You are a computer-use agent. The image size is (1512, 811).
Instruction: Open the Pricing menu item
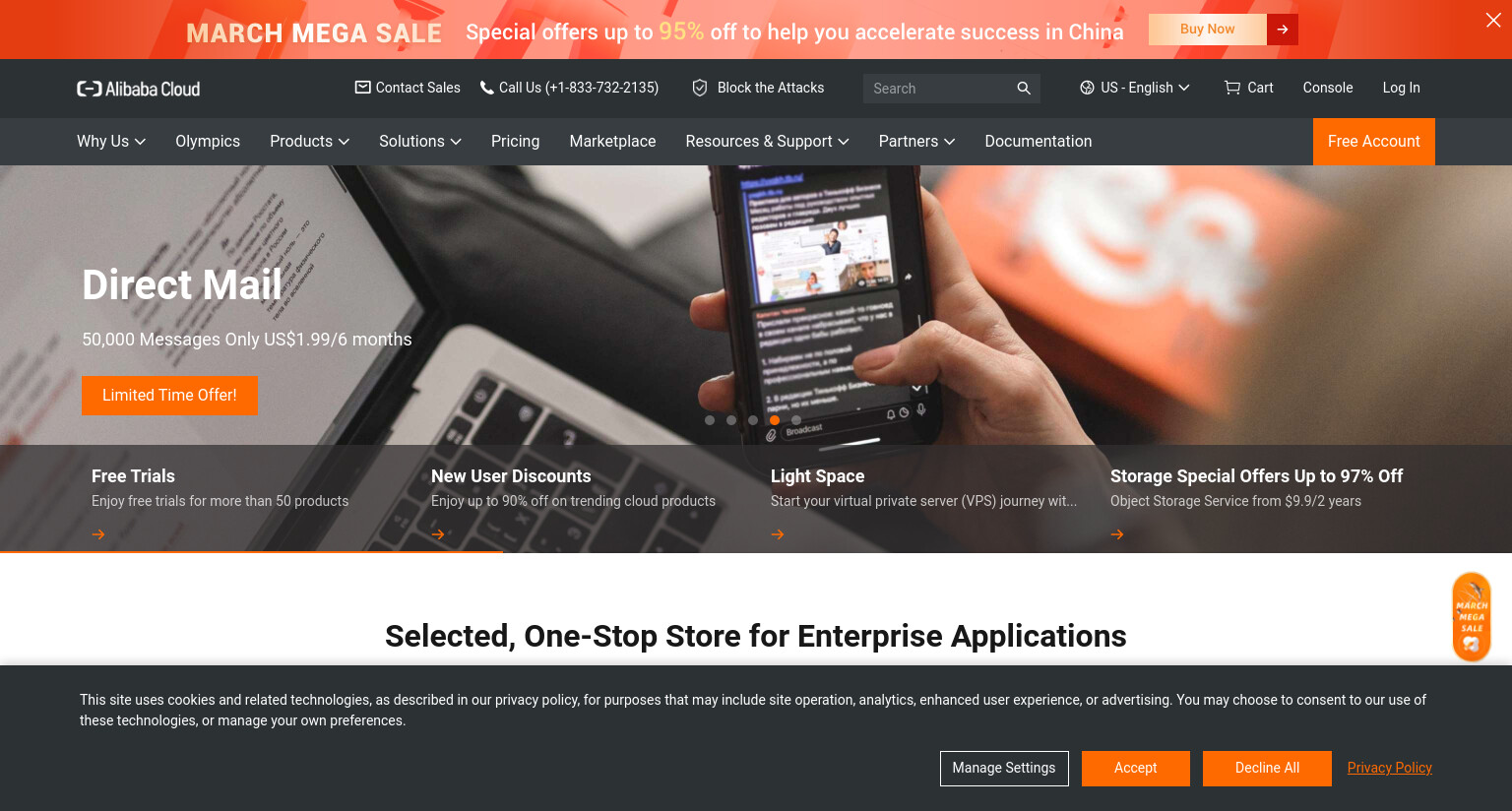515,142
